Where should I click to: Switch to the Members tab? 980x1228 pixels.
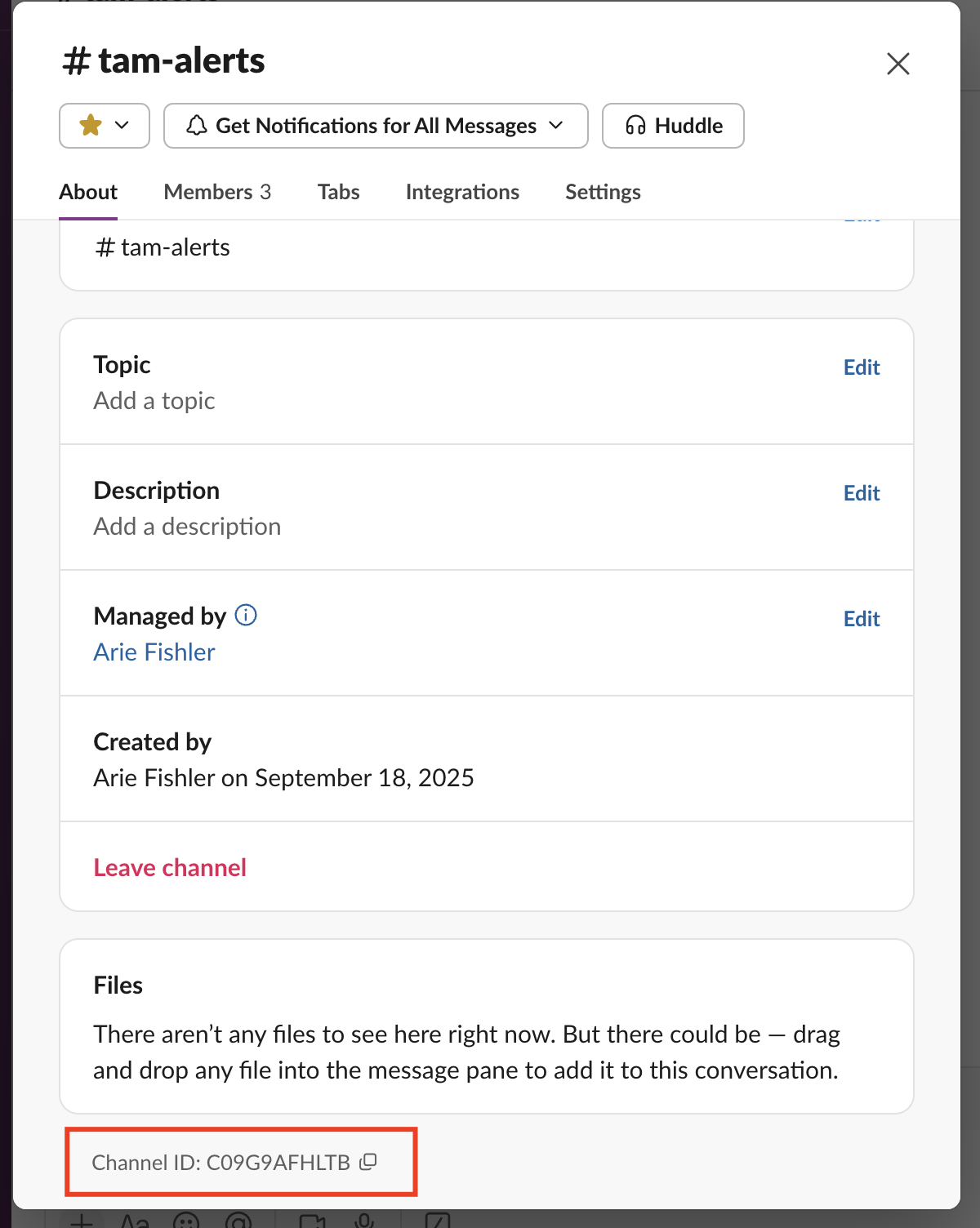pyautogui.click(x=217, y=192)
